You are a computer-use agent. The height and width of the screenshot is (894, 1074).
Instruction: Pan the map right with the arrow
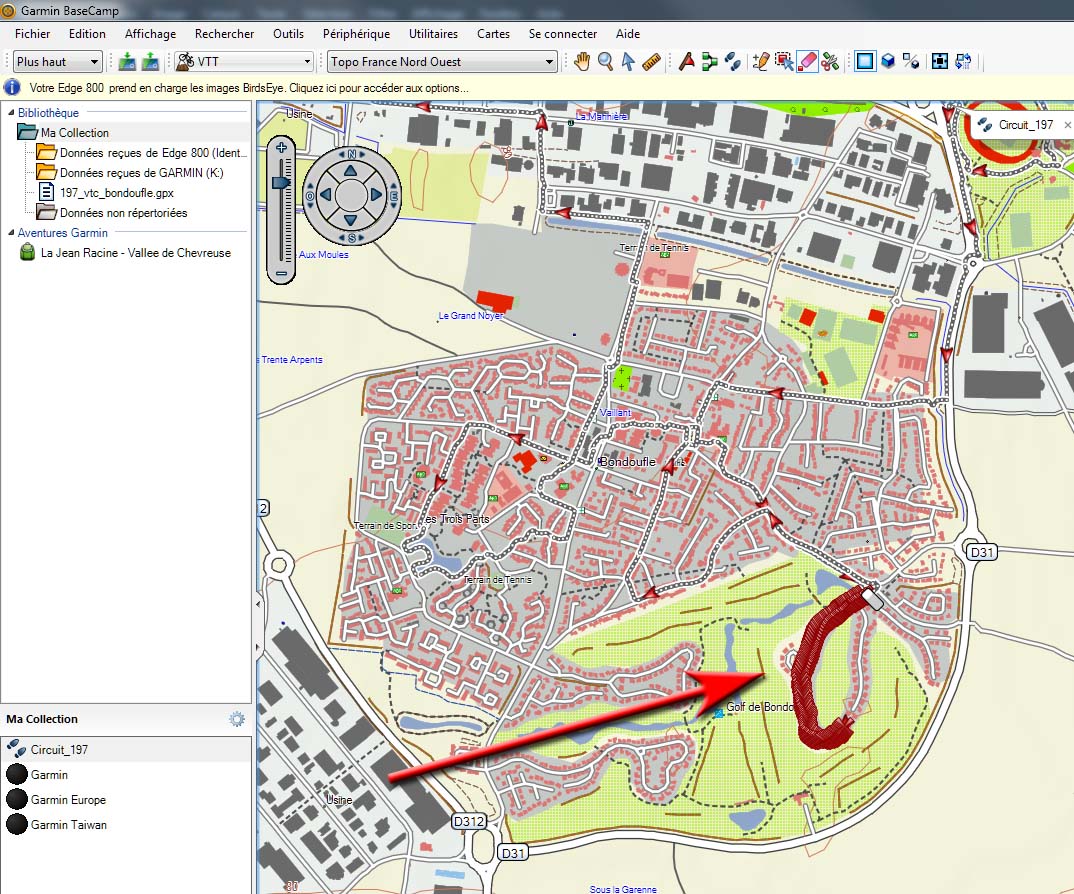point(377,195)
